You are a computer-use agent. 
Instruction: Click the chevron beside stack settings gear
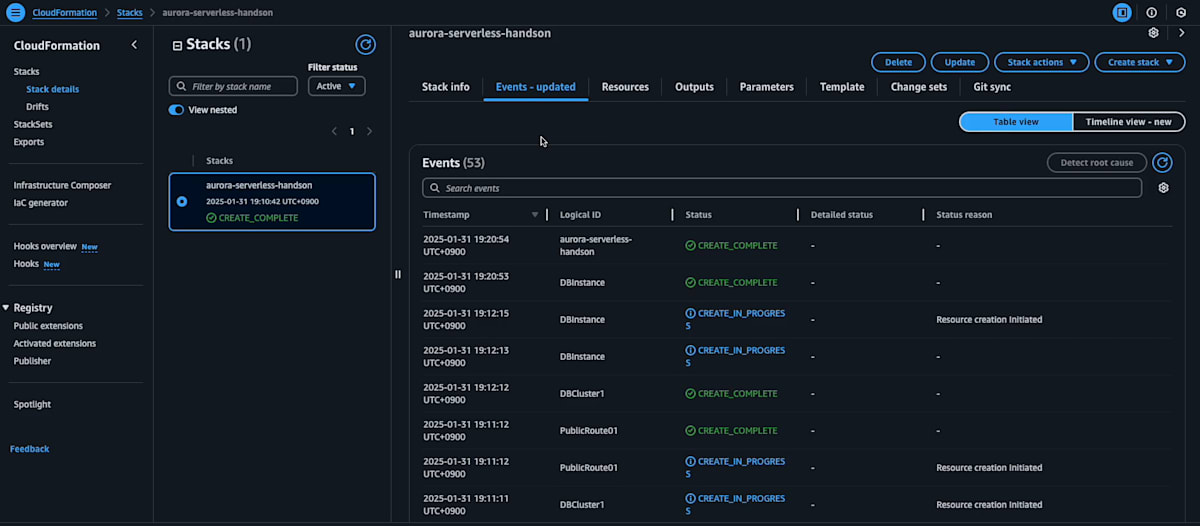1182,33
